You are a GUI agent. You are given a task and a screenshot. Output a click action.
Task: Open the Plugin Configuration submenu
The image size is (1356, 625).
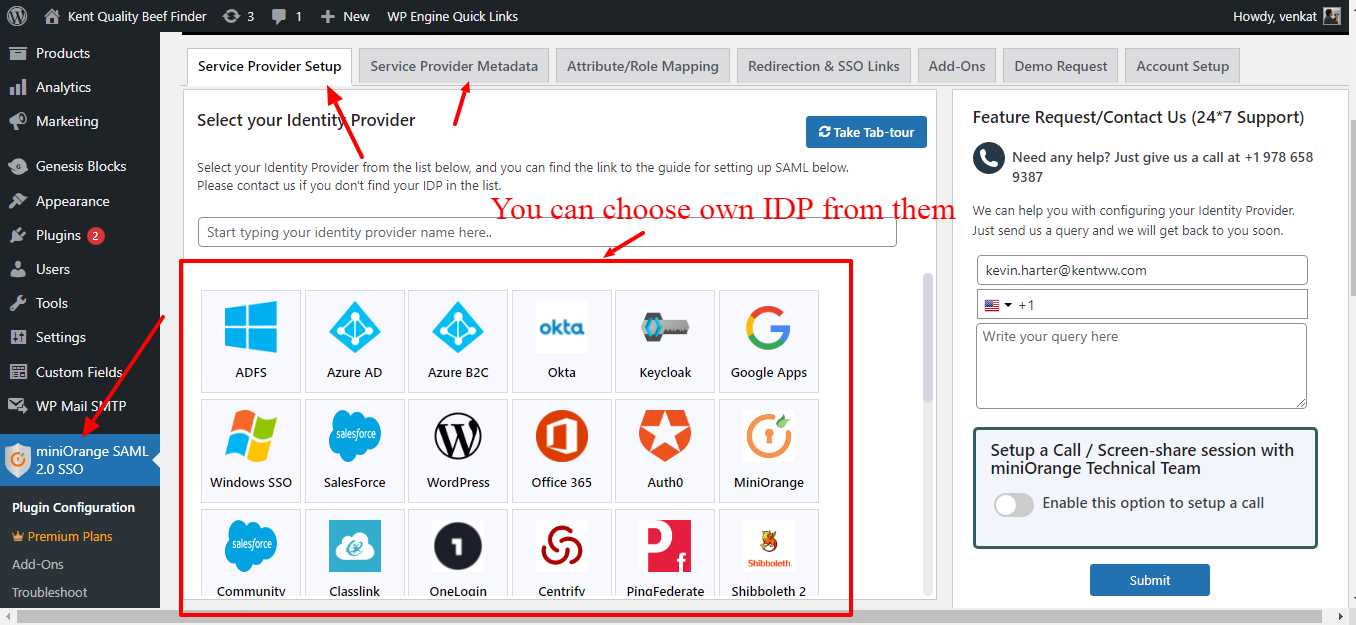[x=73, y=507]
